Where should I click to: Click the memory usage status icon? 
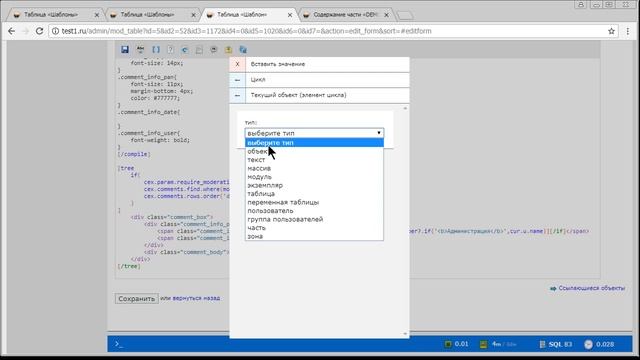tap(483, 344)
